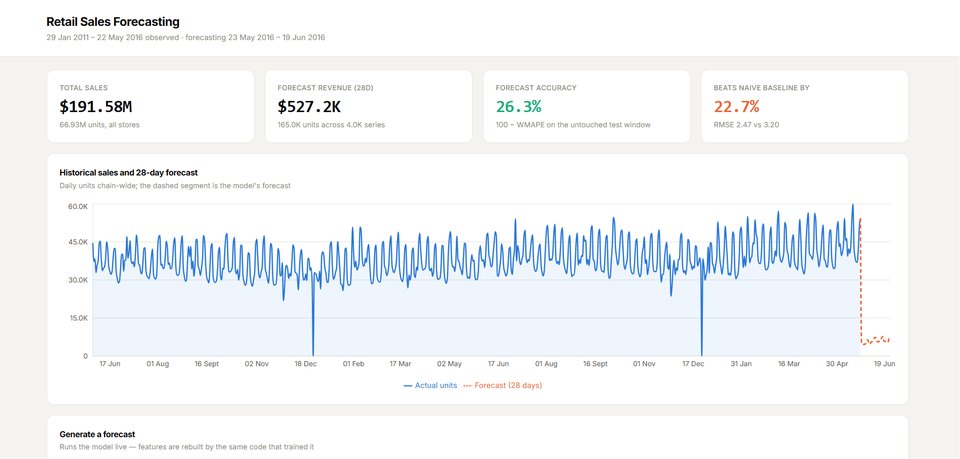Click the 17 Dec x-axis label
The height and width of the screenshot is (459, 960).
[694, 364]
